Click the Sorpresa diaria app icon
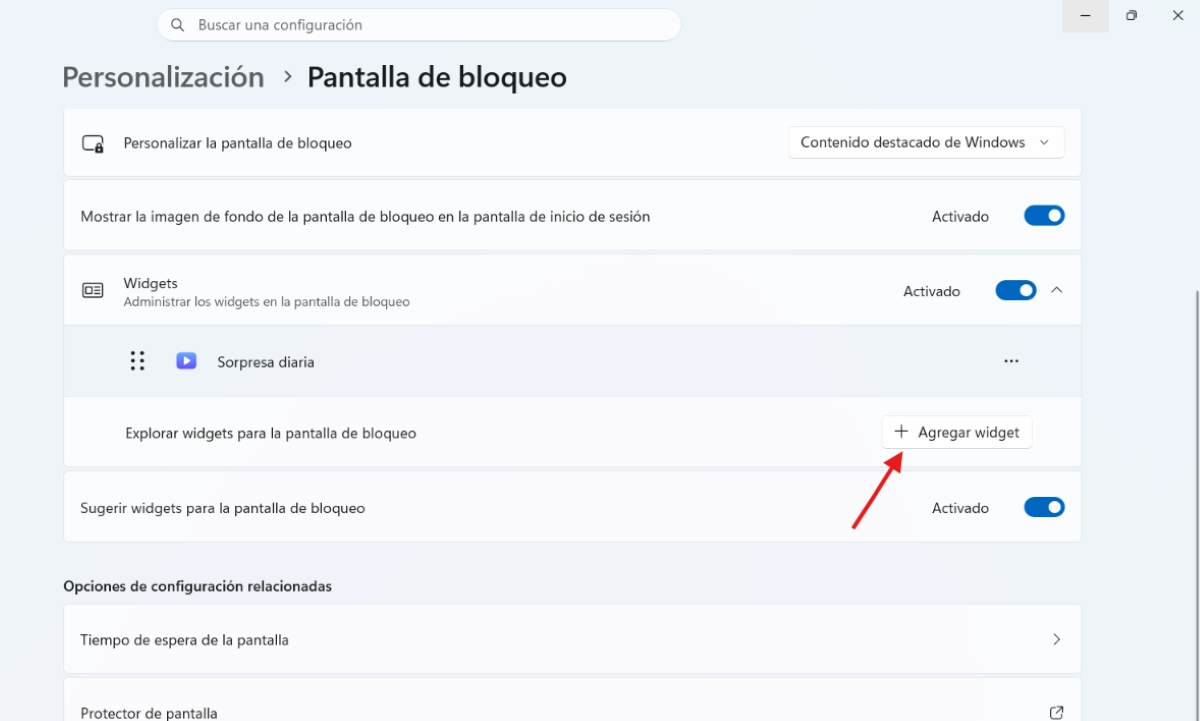This screenshot has width=1200, height=721. click(186, 361)
